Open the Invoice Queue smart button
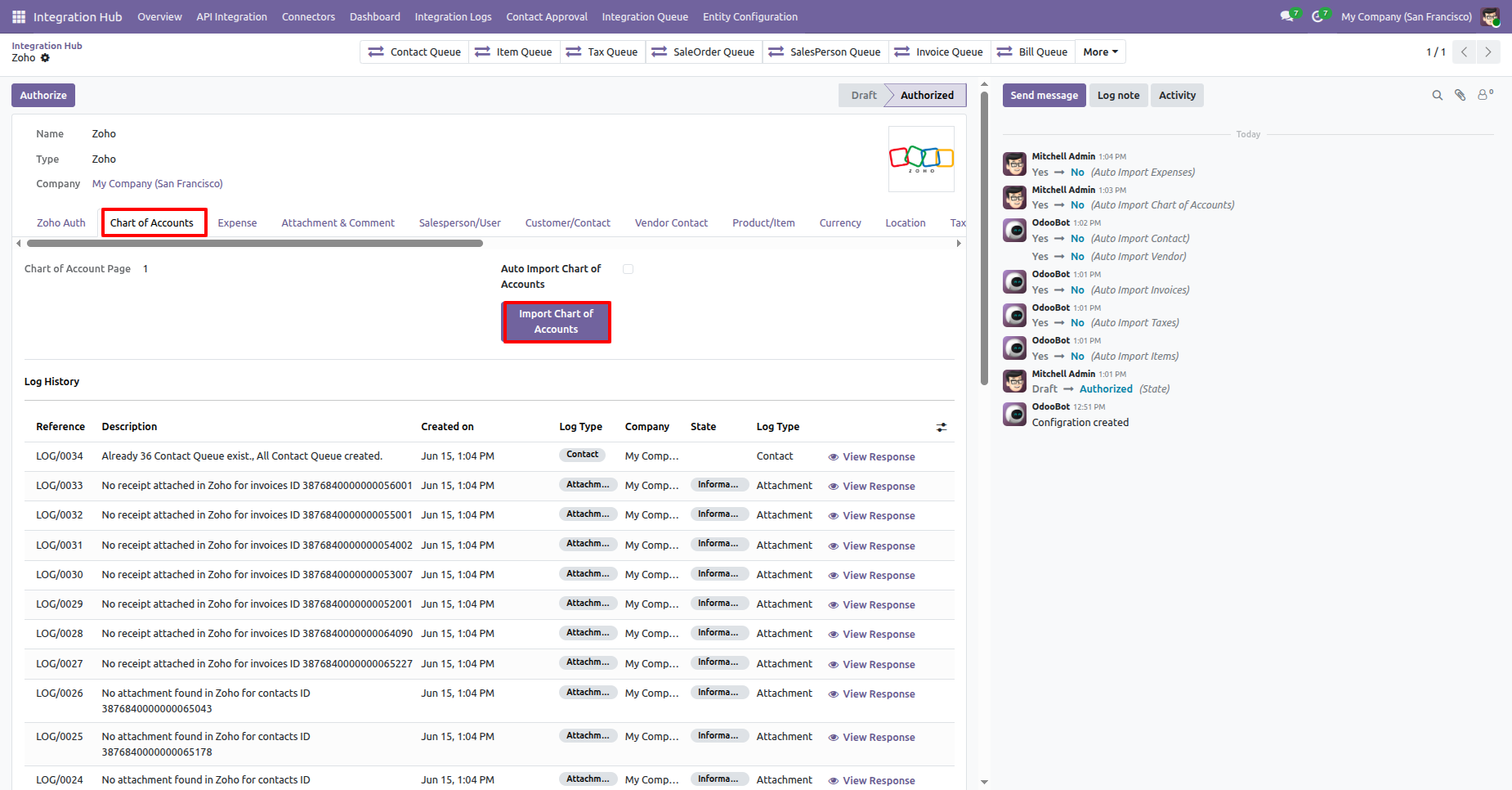 (940, 52)
